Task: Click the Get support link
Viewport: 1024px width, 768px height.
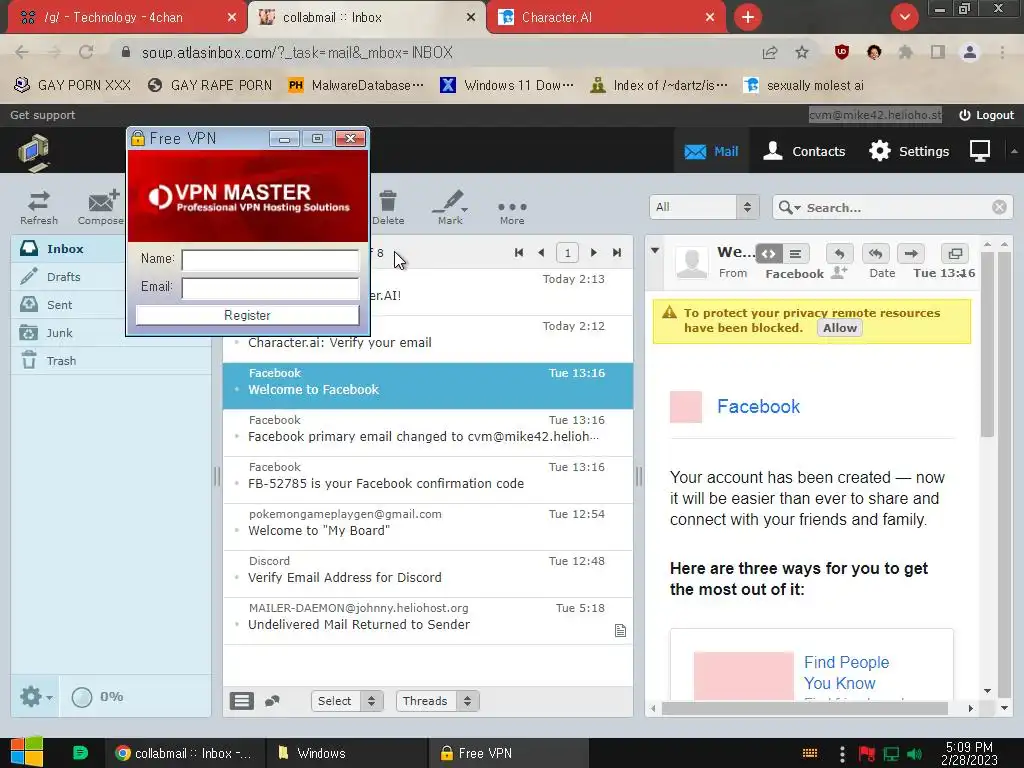Action: pos(42,115)
